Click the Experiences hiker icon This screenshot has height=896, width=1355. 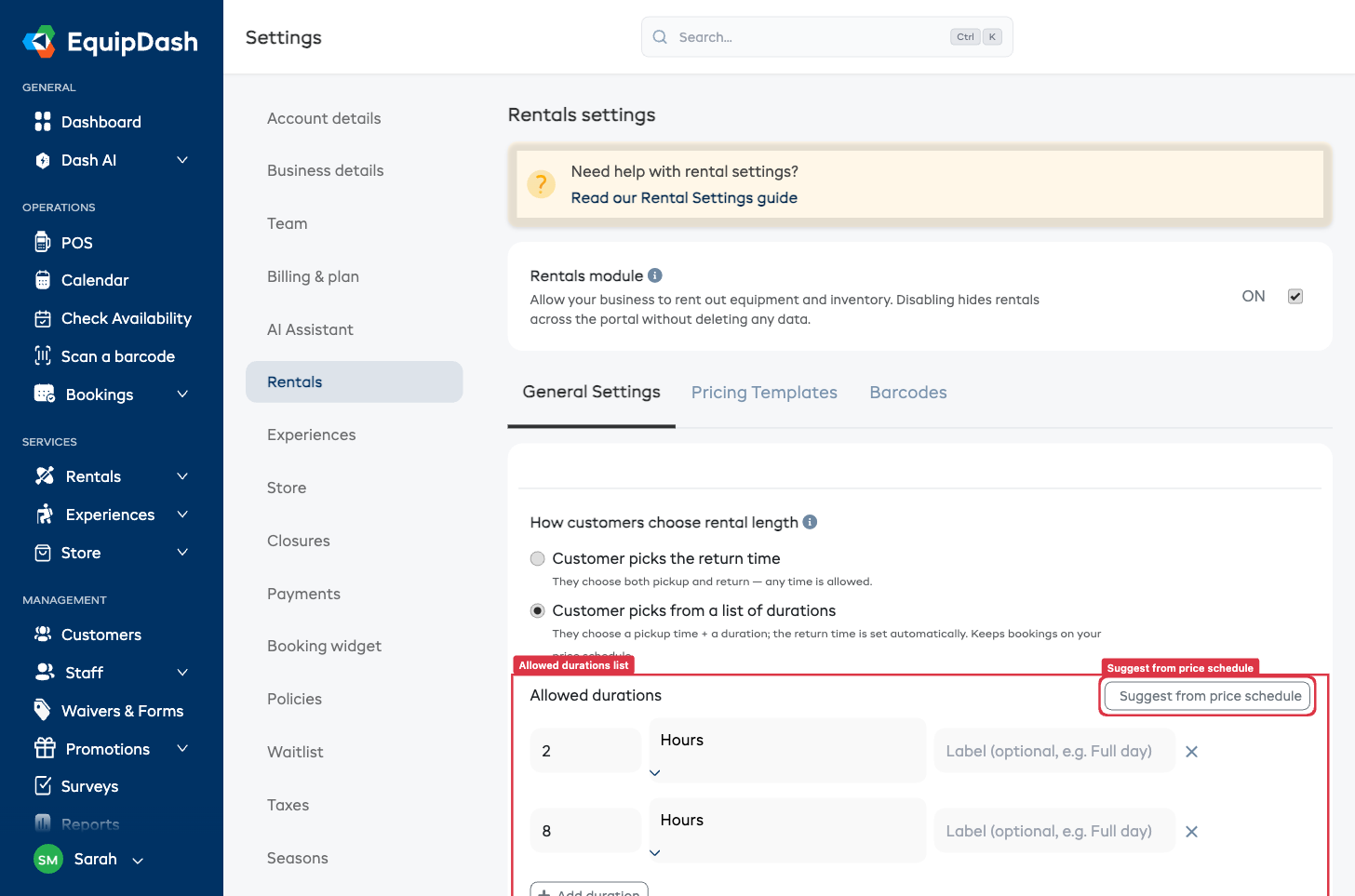[45, 514]
